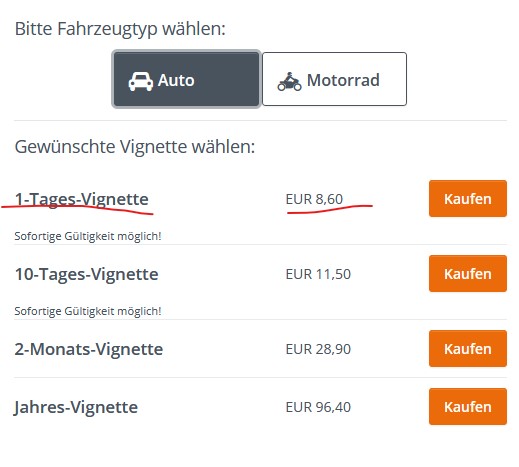Click the 10-Tages-Vignette title
The image size is (519, 467).
[86, 274]
